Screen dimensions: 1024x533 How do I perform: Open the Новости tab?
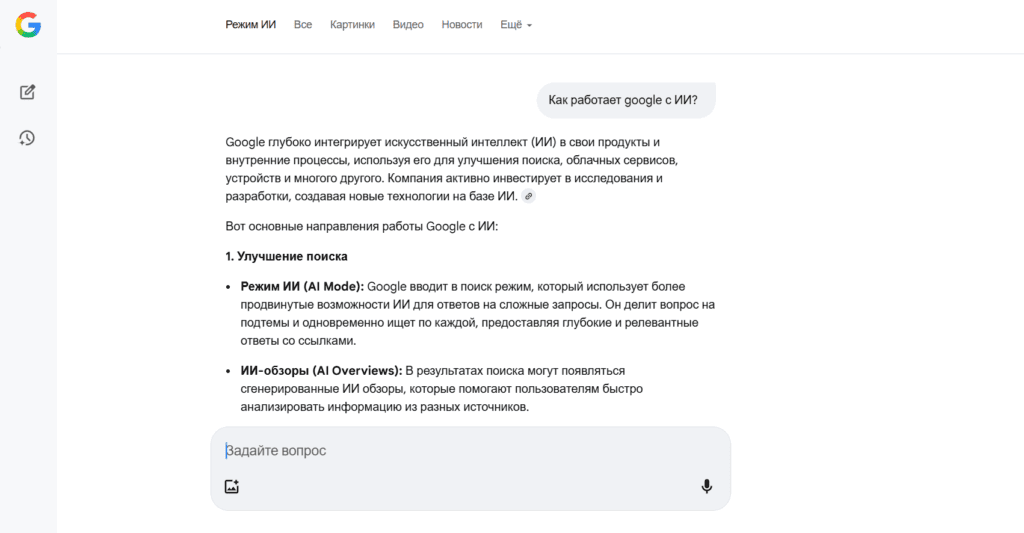[x=462, y=25]
